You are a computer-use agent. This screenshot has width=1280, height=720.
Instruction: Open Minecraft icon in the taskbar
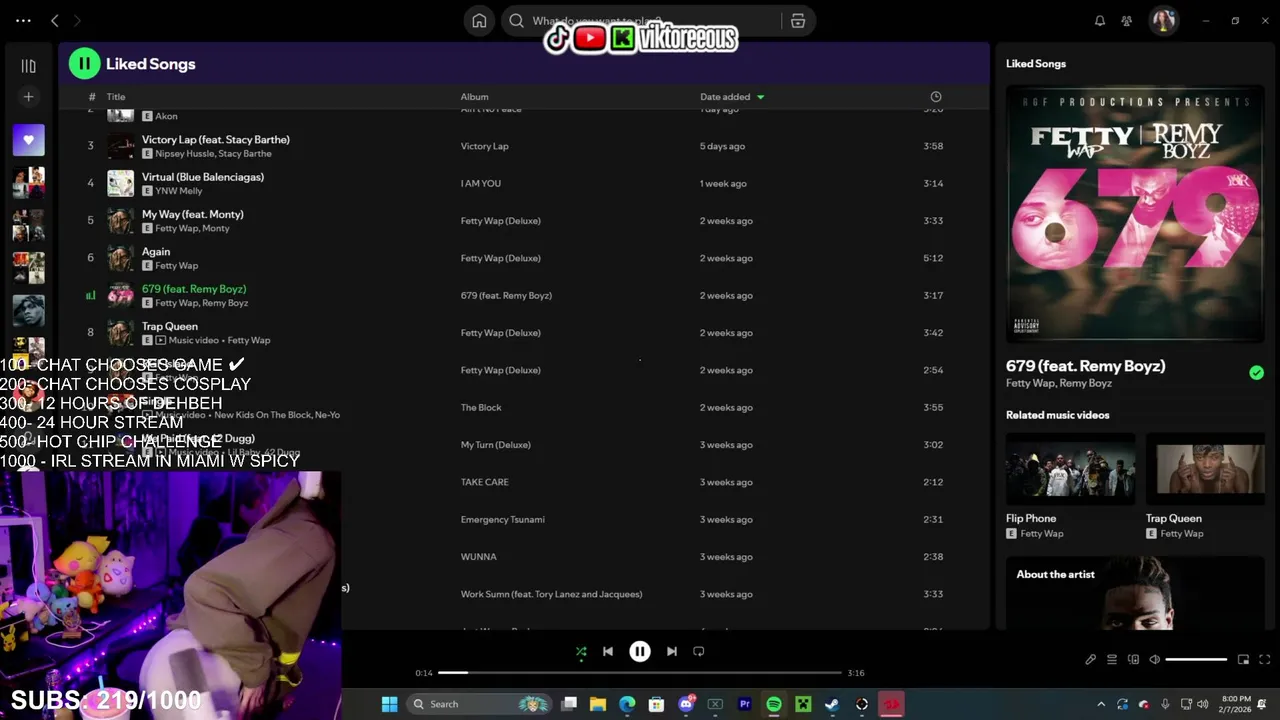802,704
